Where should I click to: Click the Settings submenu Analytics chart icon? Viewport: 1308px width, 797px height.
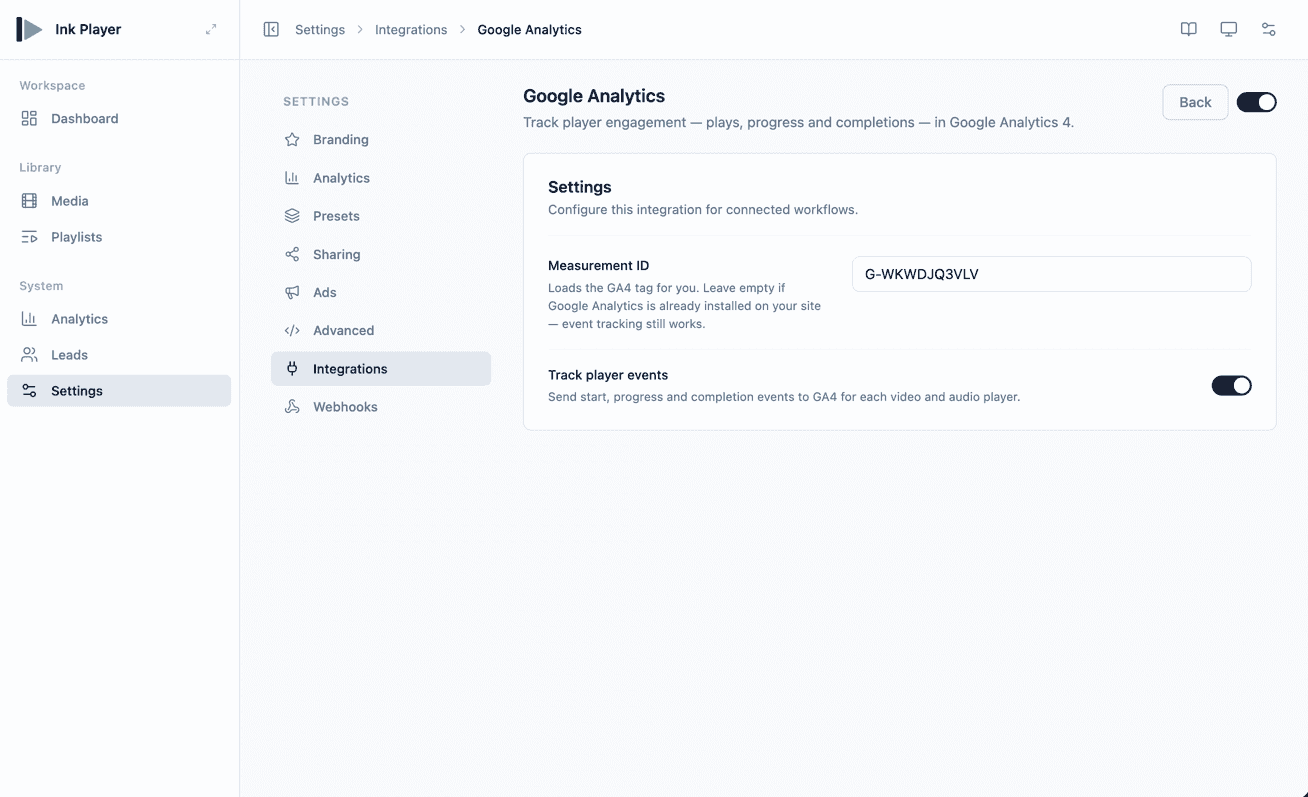tap(292, 178)
